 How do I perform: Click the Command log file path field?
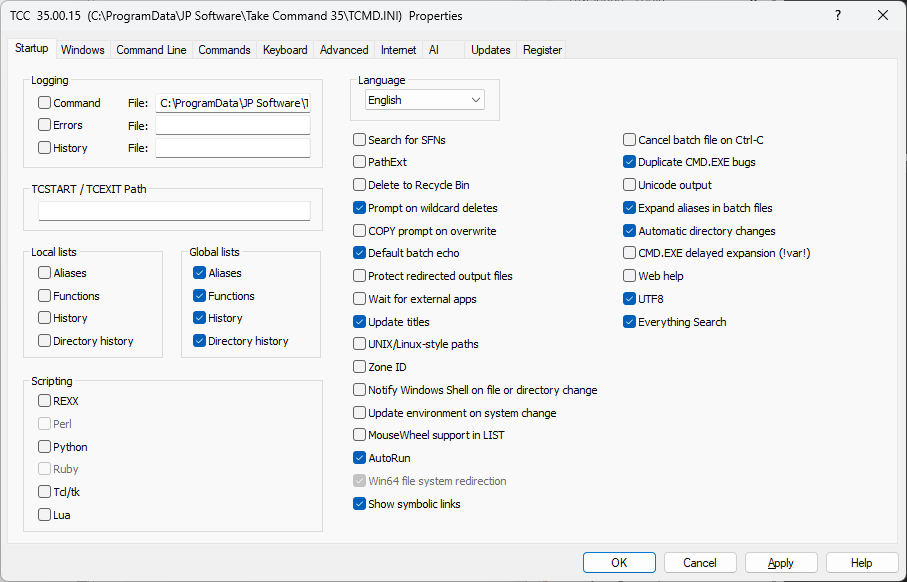pos(233,103)
